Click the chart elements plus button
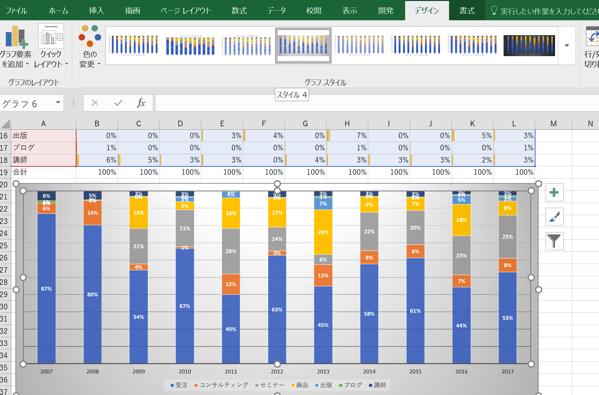Viewport: 599px width, 395px height. pyautogui.click(x=554, y=193)
